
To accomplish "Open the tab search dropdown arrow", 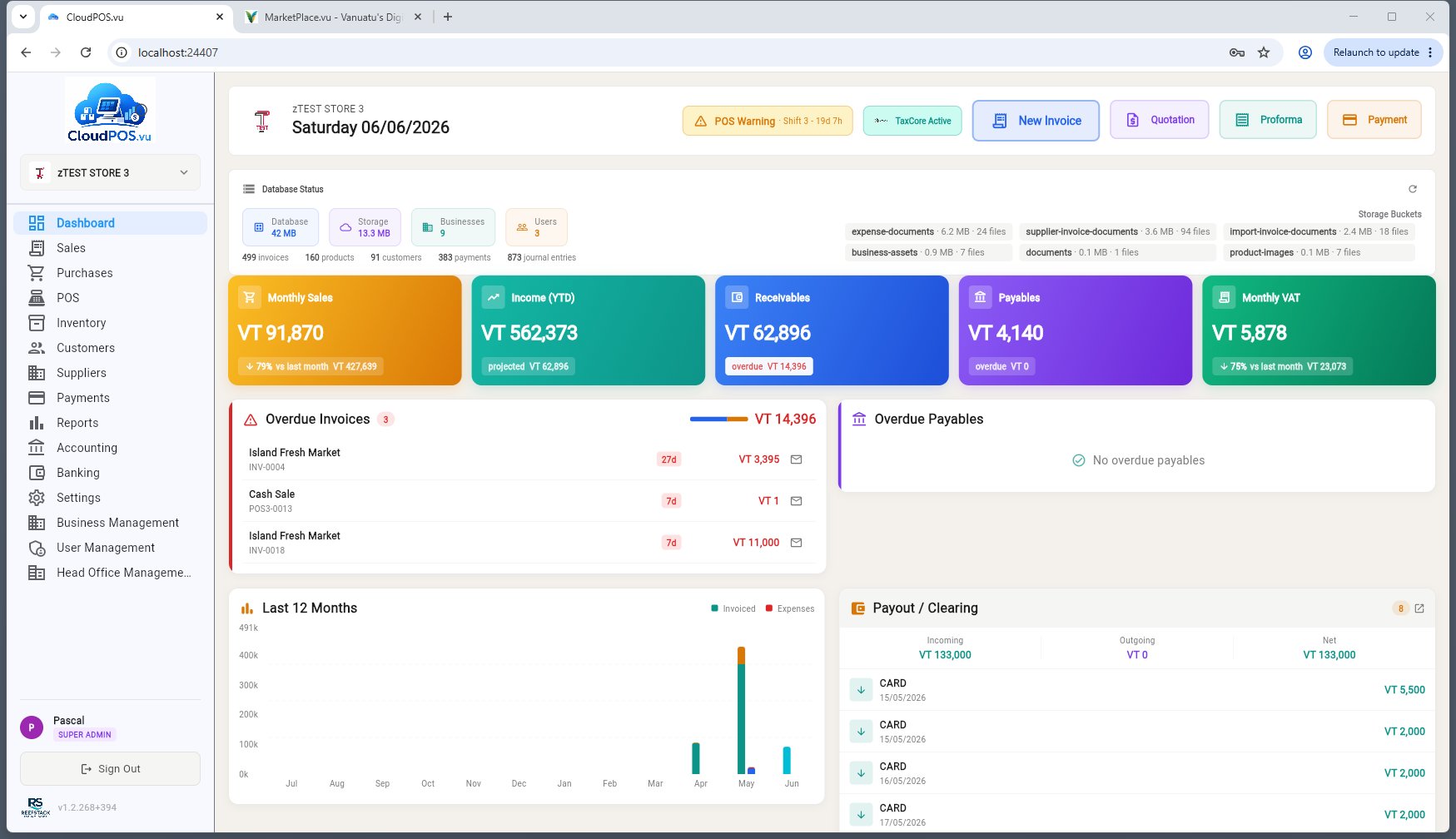I will [23, 17].
